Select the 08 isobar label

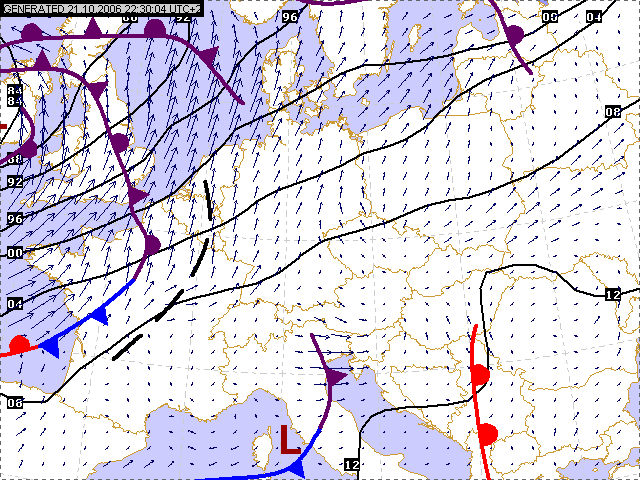pyautogui.click(x=613, y=112)
